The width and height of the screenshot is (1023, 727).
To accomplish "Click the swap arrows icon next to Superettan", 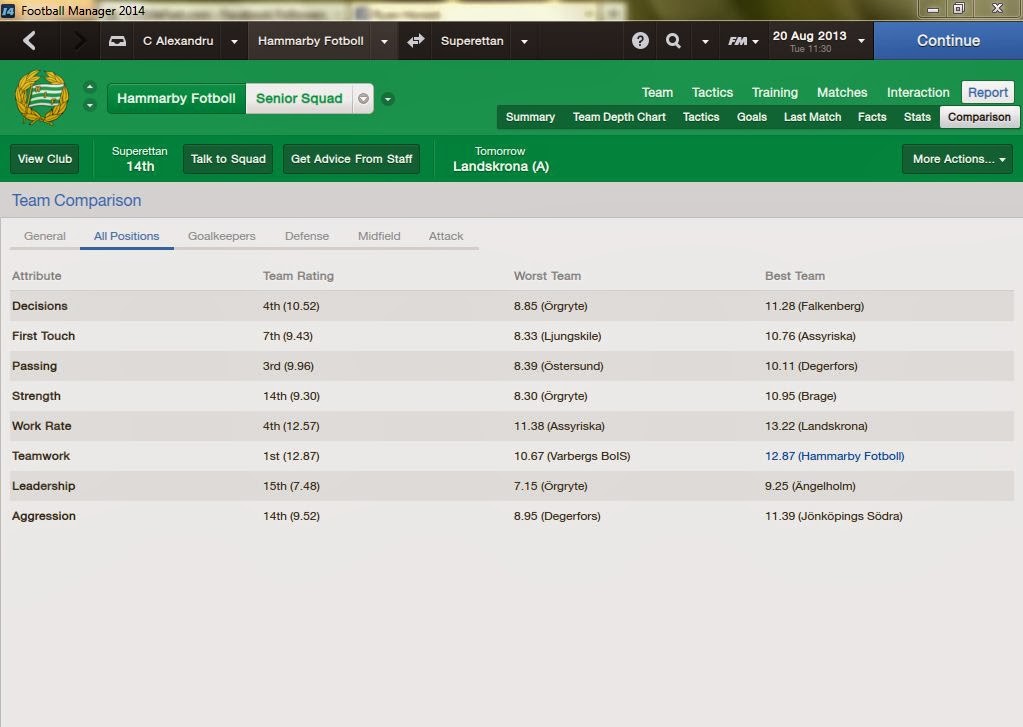I will [x=416, y=40].
